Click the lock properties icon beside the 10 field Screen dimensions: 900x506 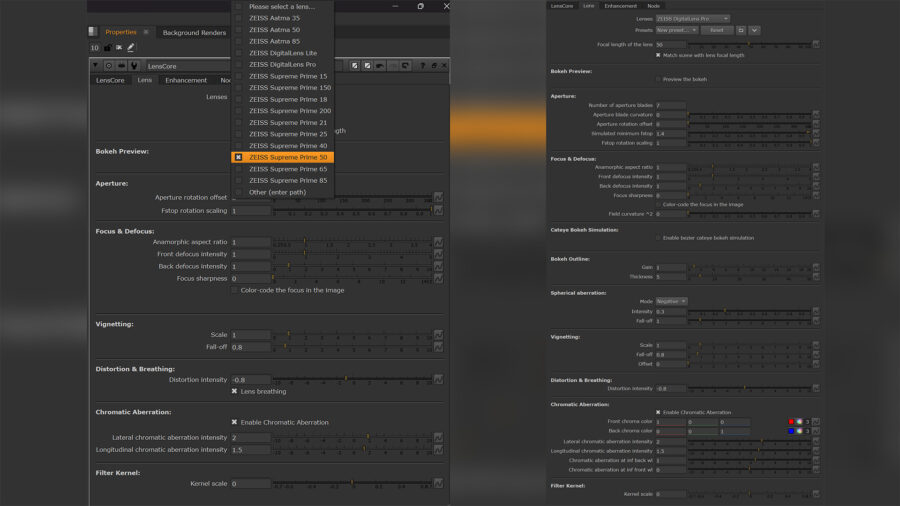click(107, 48)
